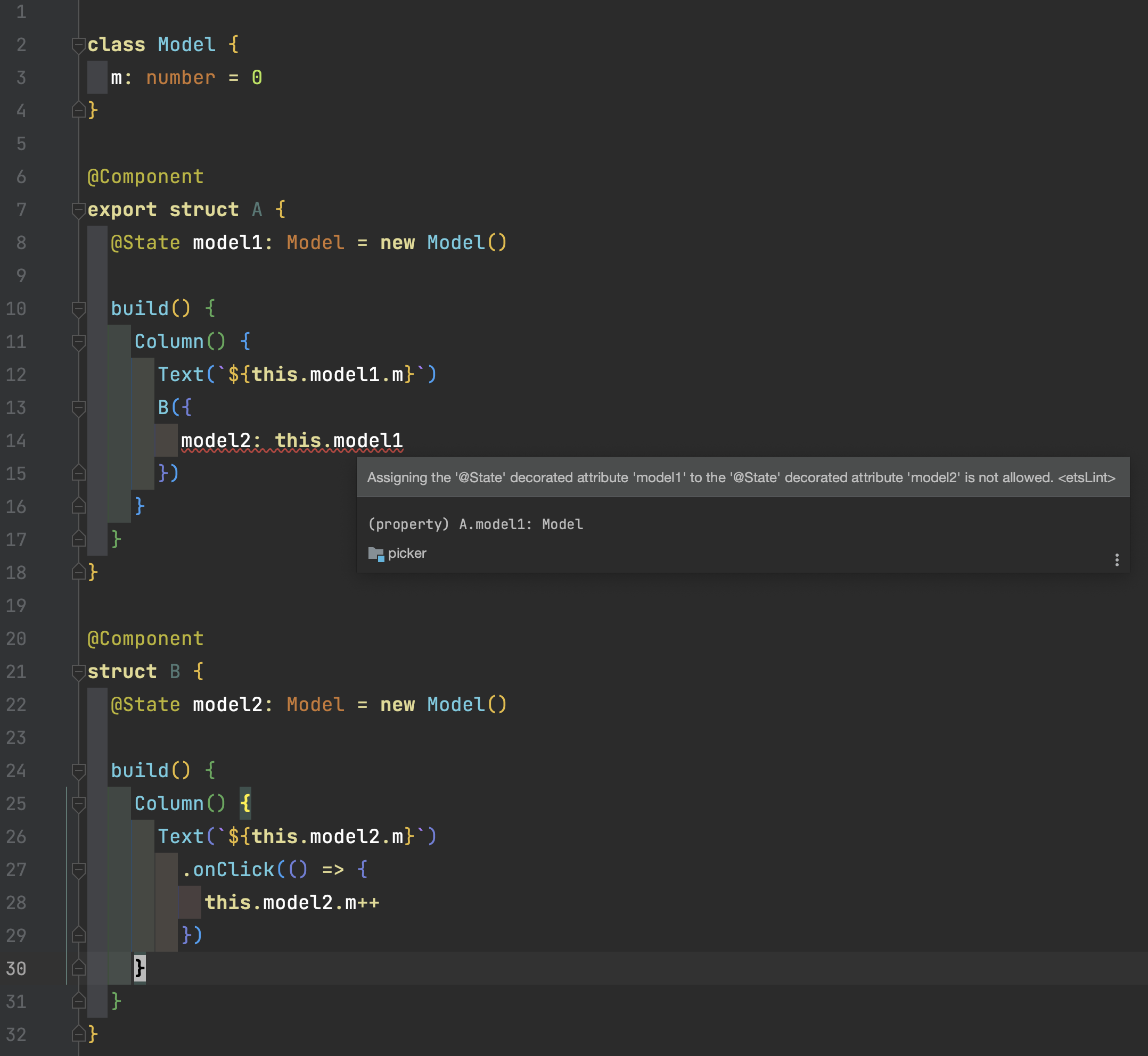Click fold end marker on line 32
This screenshot has width=1148, height=1056.
click(79, 1034)
